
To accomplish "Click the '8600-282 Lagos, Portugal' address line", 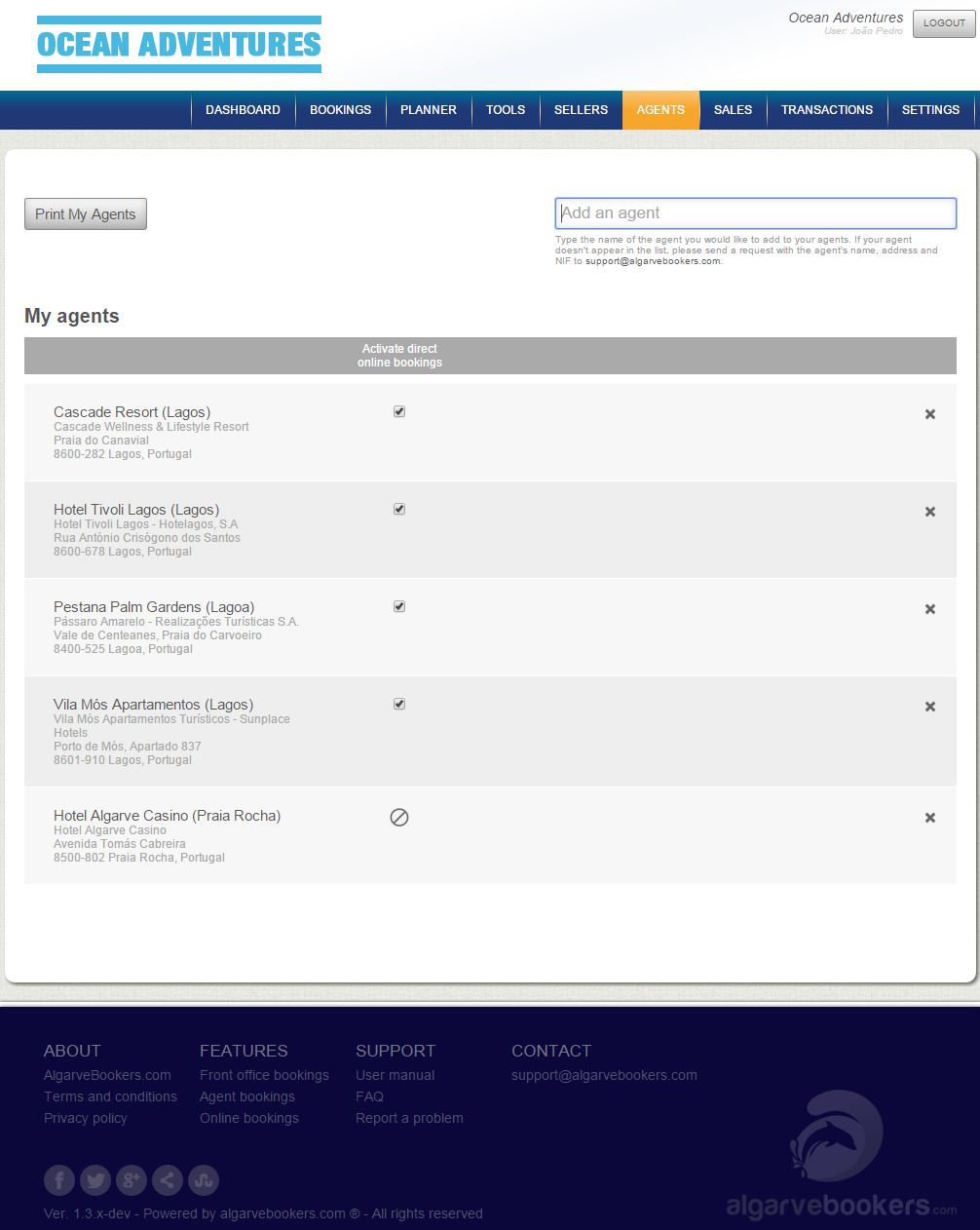I will tap(123, 454).
